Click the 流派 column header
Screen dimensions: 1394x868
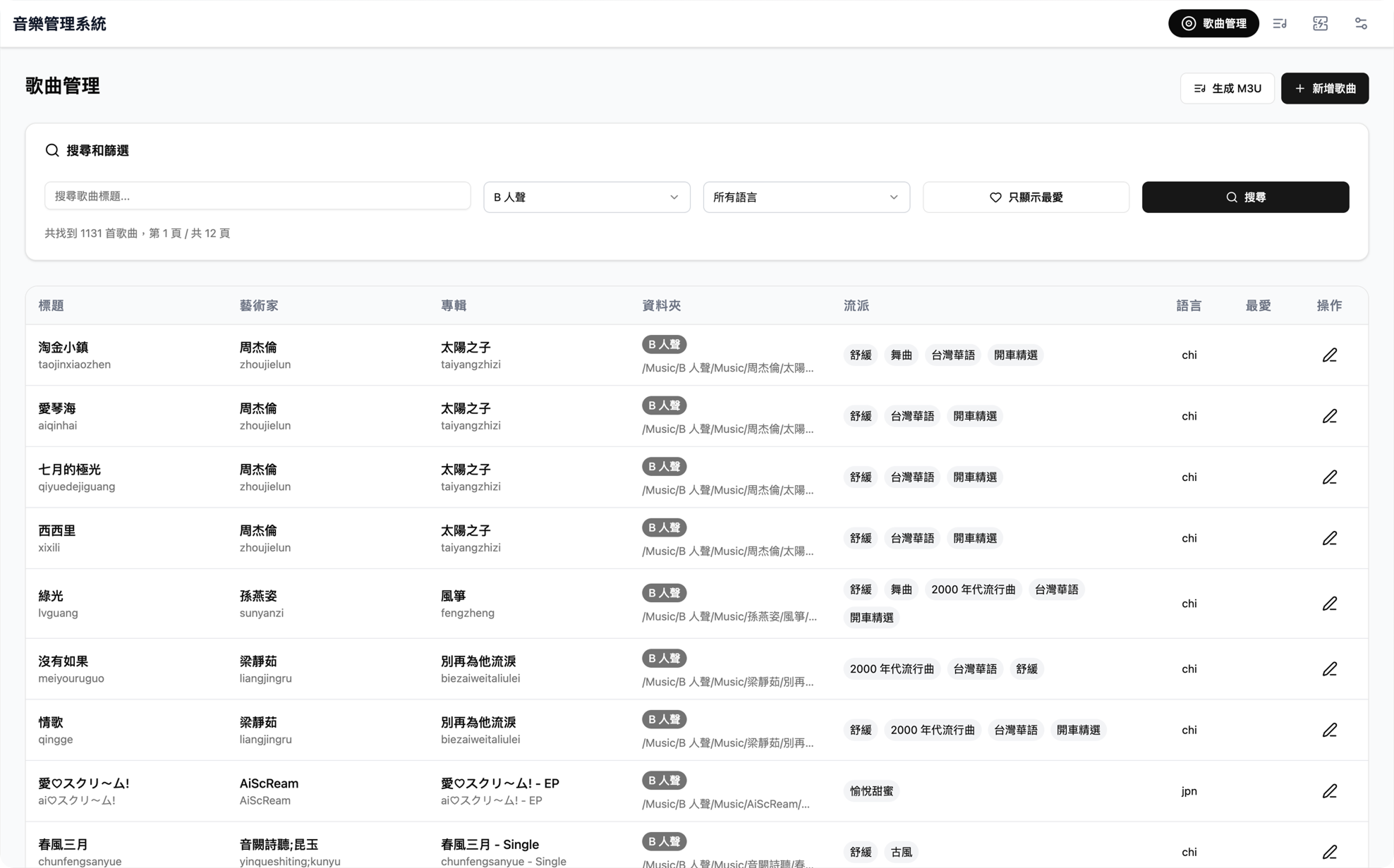(856, 305)
